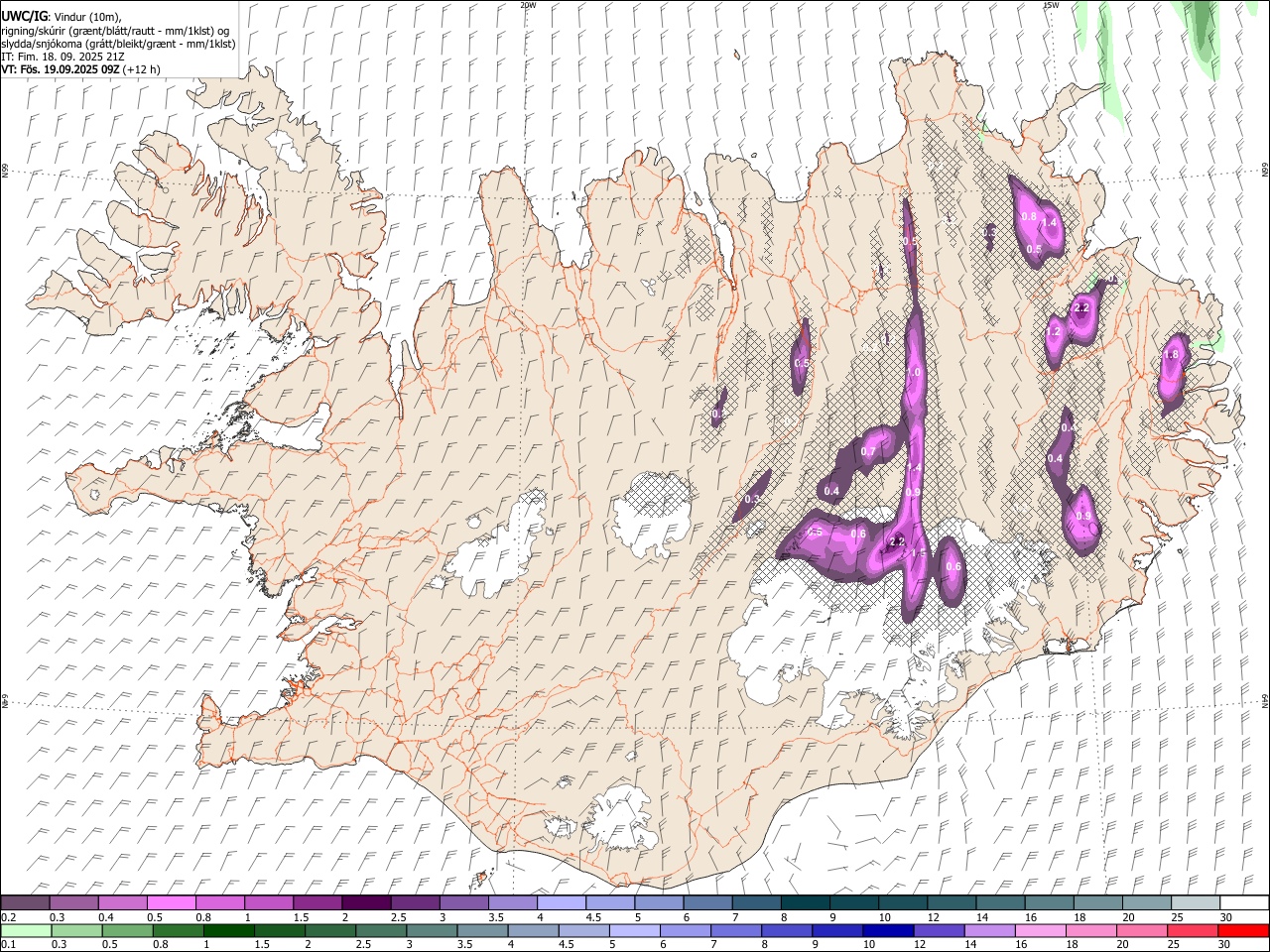Click the upper scale swatch between 3 and 3.5

(464, 902)
